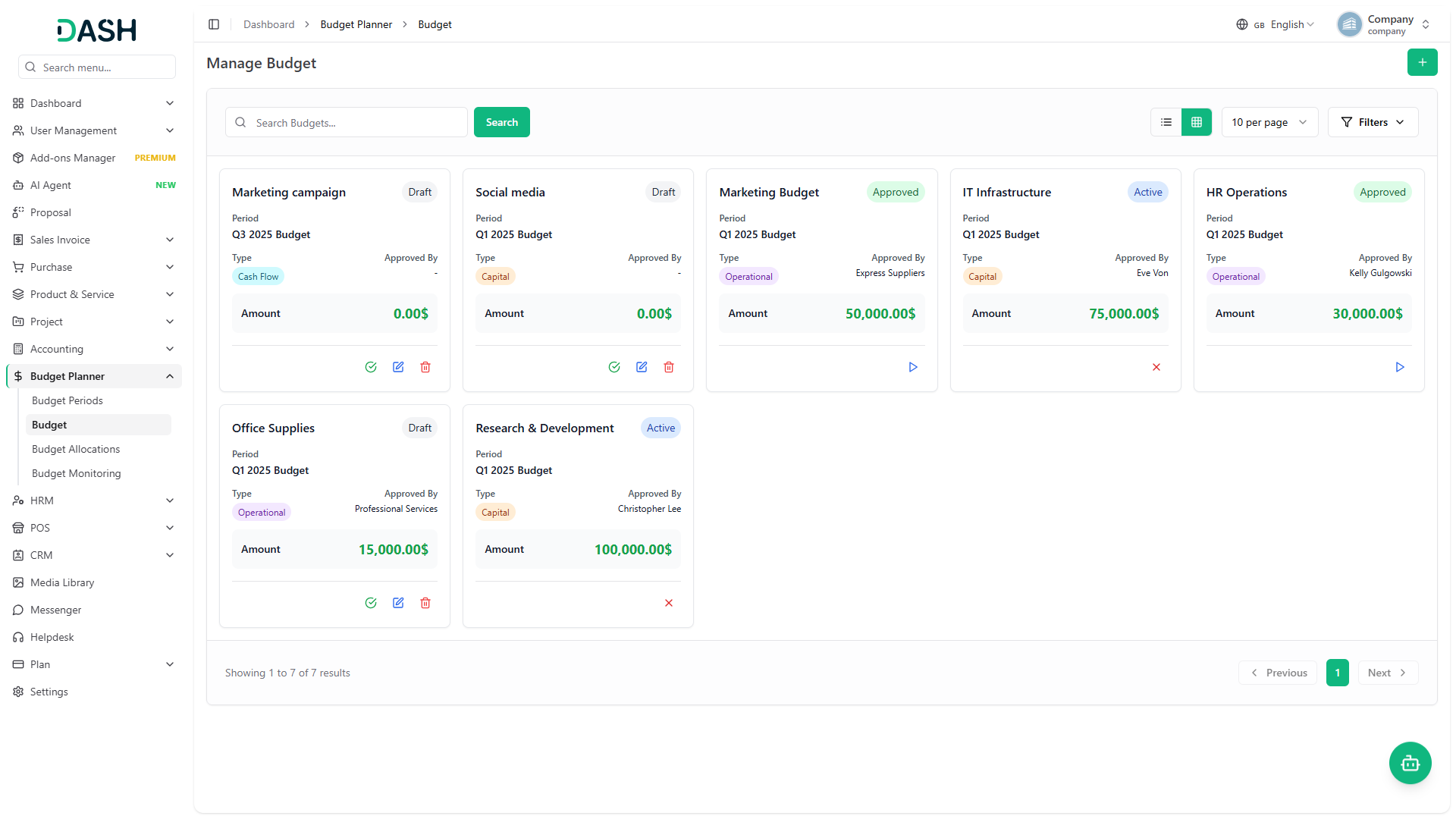Expand the Plan menu
This screenshot has height=819, width=1456.
click(x=94, y=664)
